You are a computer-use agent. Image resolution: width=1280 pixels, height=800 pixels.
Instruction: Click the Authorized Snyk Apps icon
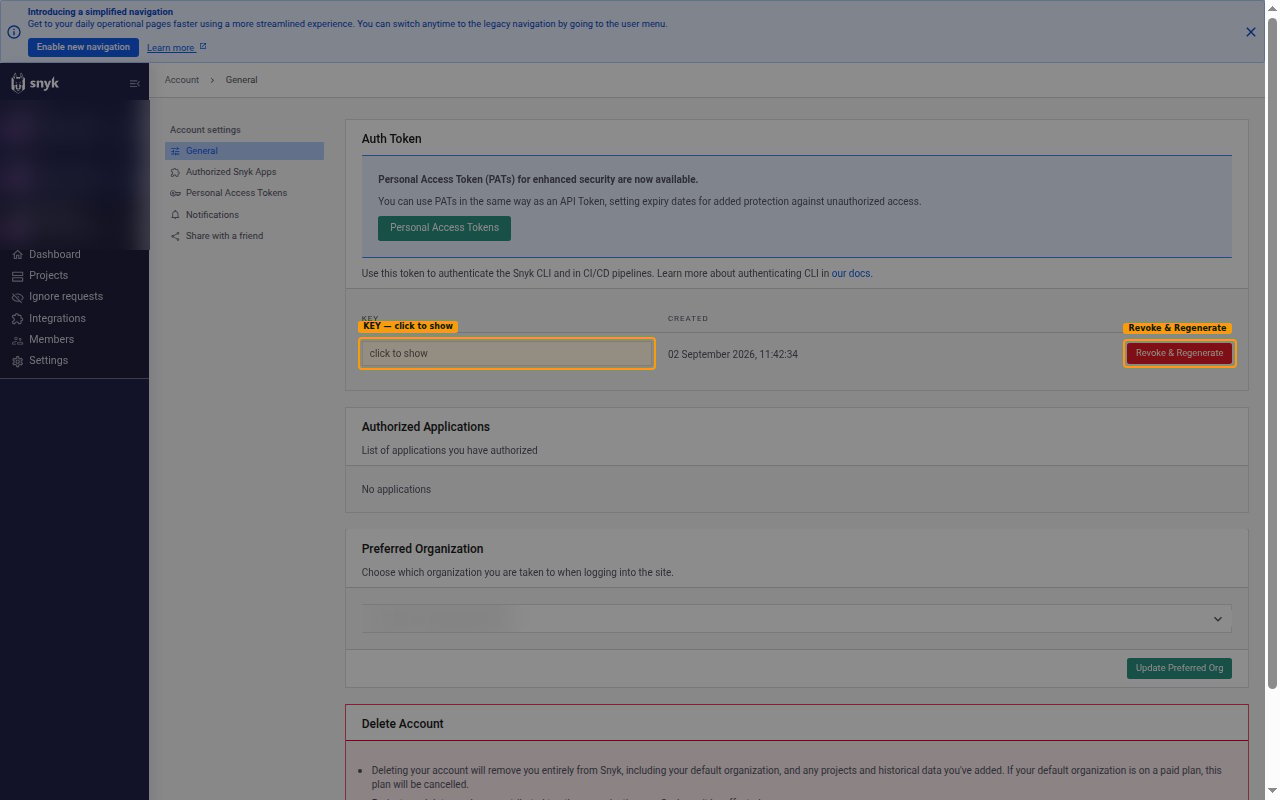click(x=175, y=172)
